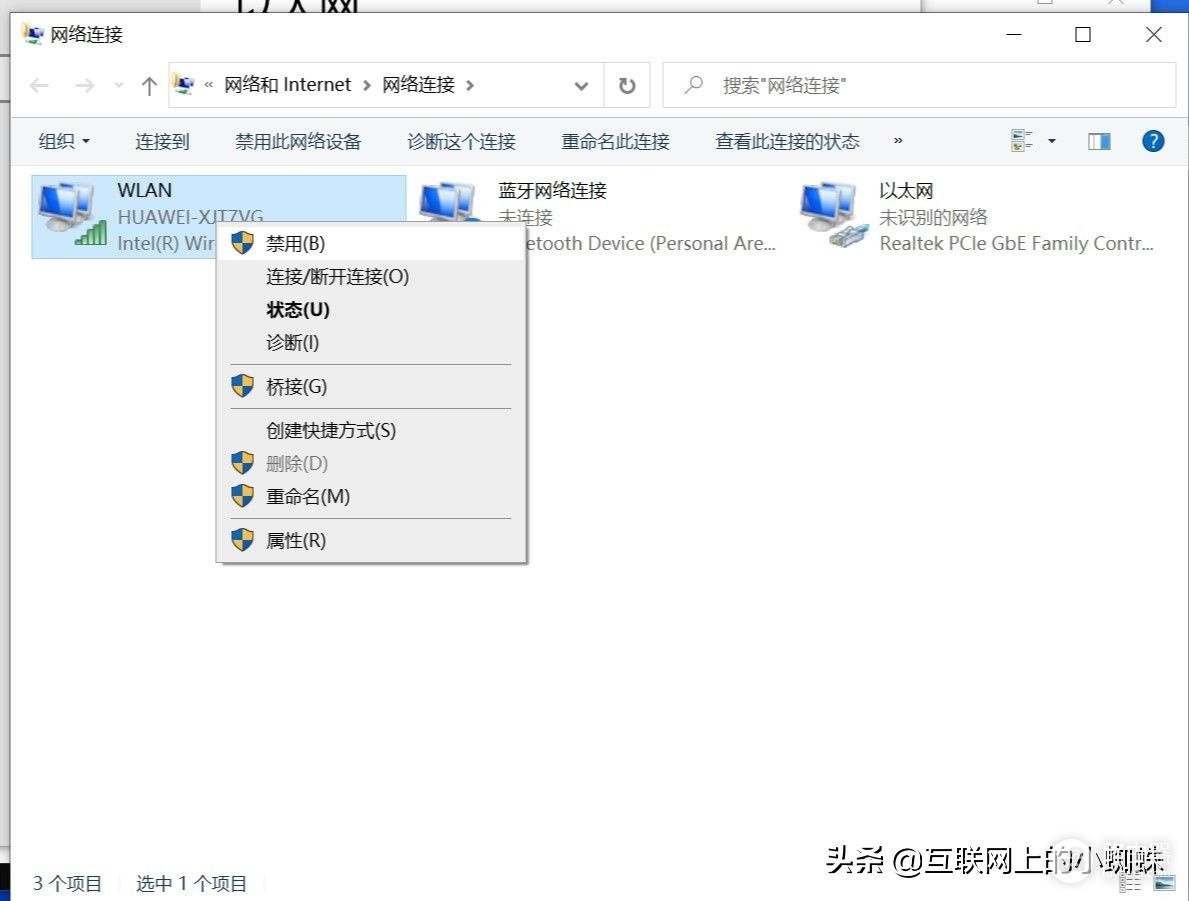Click 未识别的网络 status text

point(933,218)
